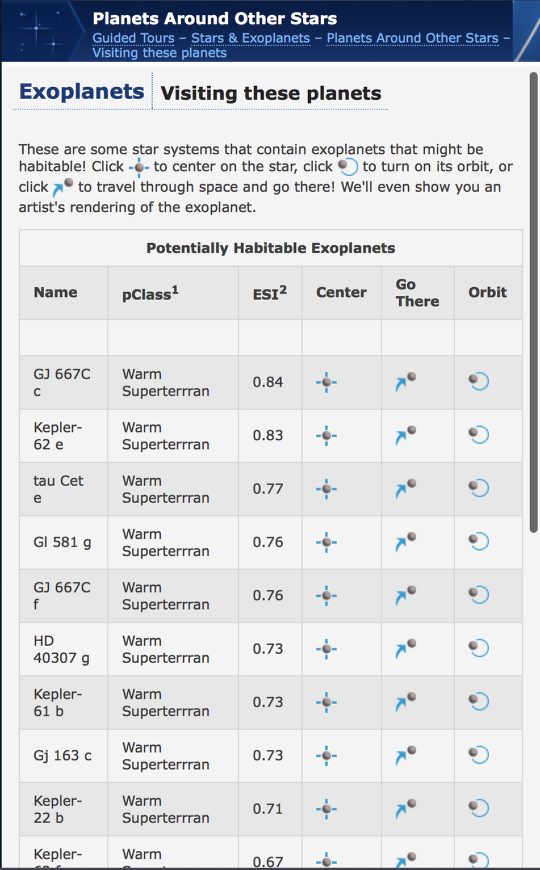Show orbit of Kepler-61 b
The height and width of the screenshot is (870, 540).
(x=478, y=701)
